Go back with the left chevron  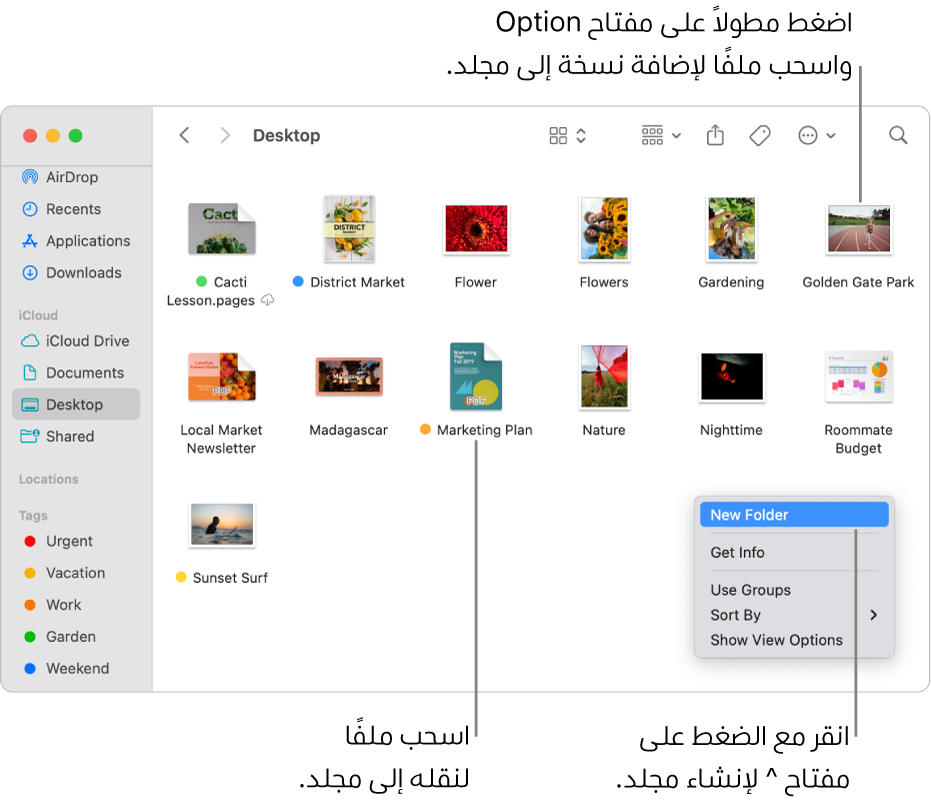(x=184, y=135)
